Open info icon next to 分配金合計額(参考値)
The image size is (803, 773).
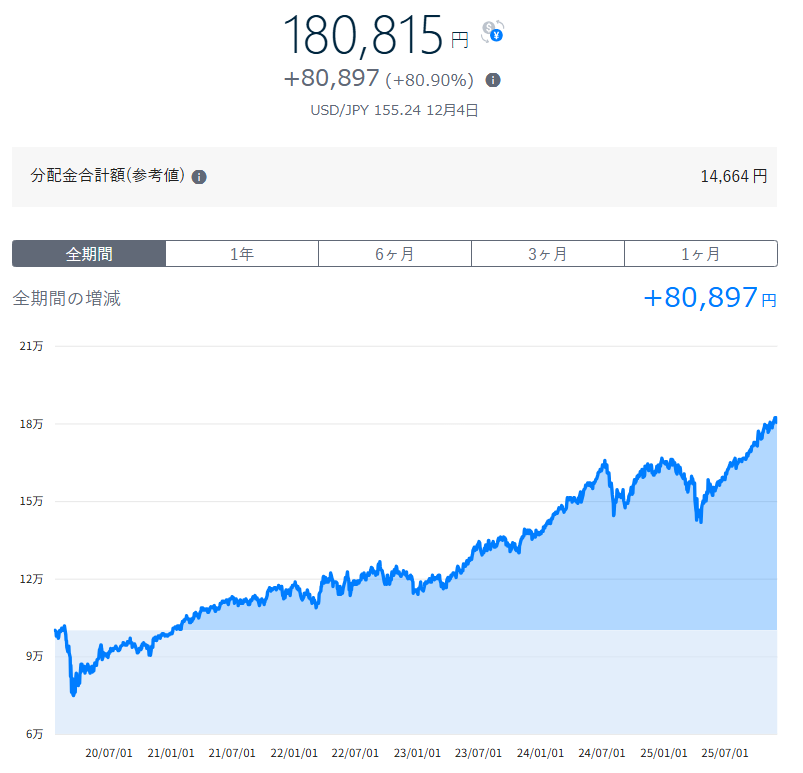(199, 177)
